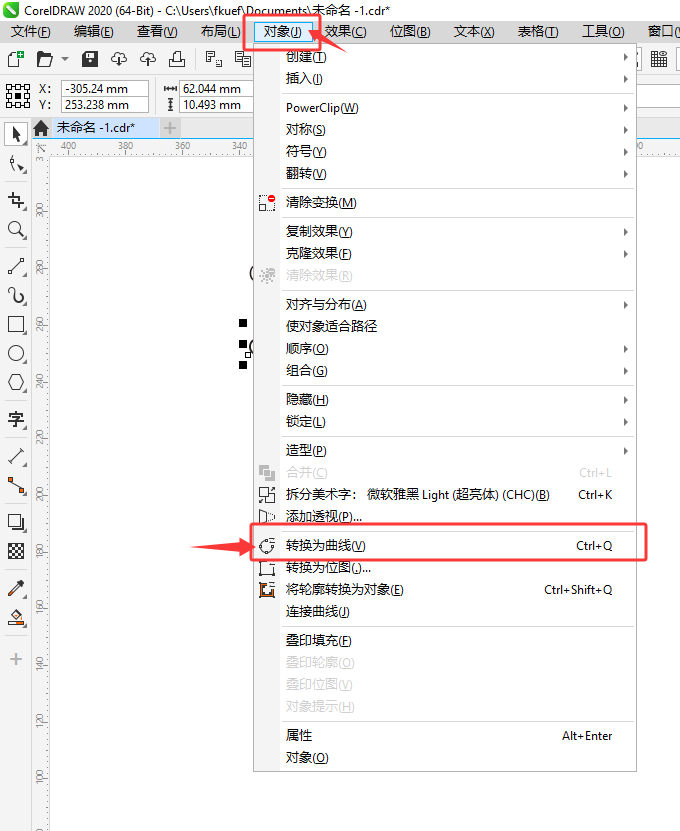Screen dimensions: 680x831
Task: Select the Crop tool
Action: 16,200
